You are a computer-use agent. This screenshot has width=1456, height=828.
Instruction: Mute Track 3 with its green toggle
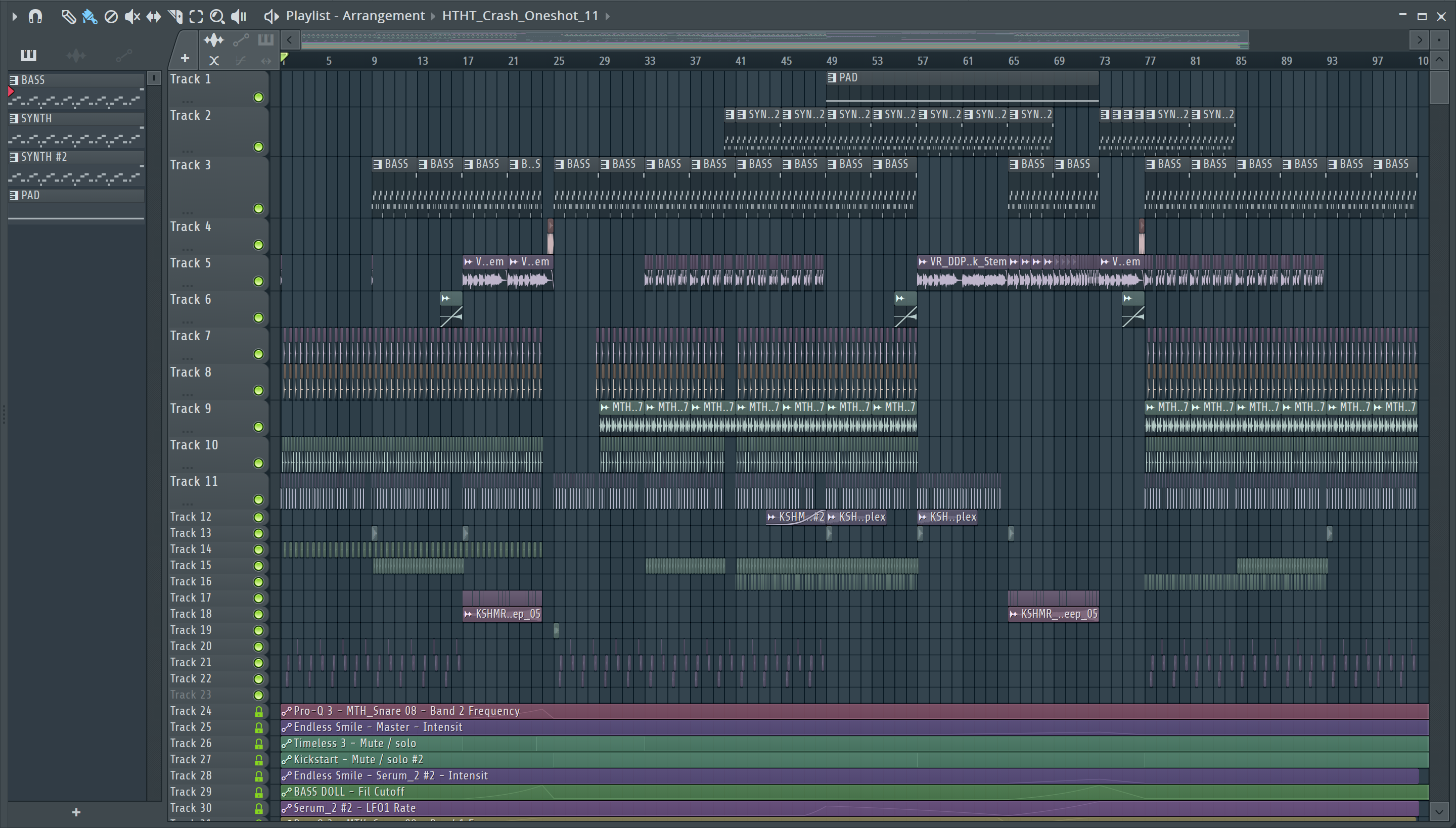click(259, 208)
